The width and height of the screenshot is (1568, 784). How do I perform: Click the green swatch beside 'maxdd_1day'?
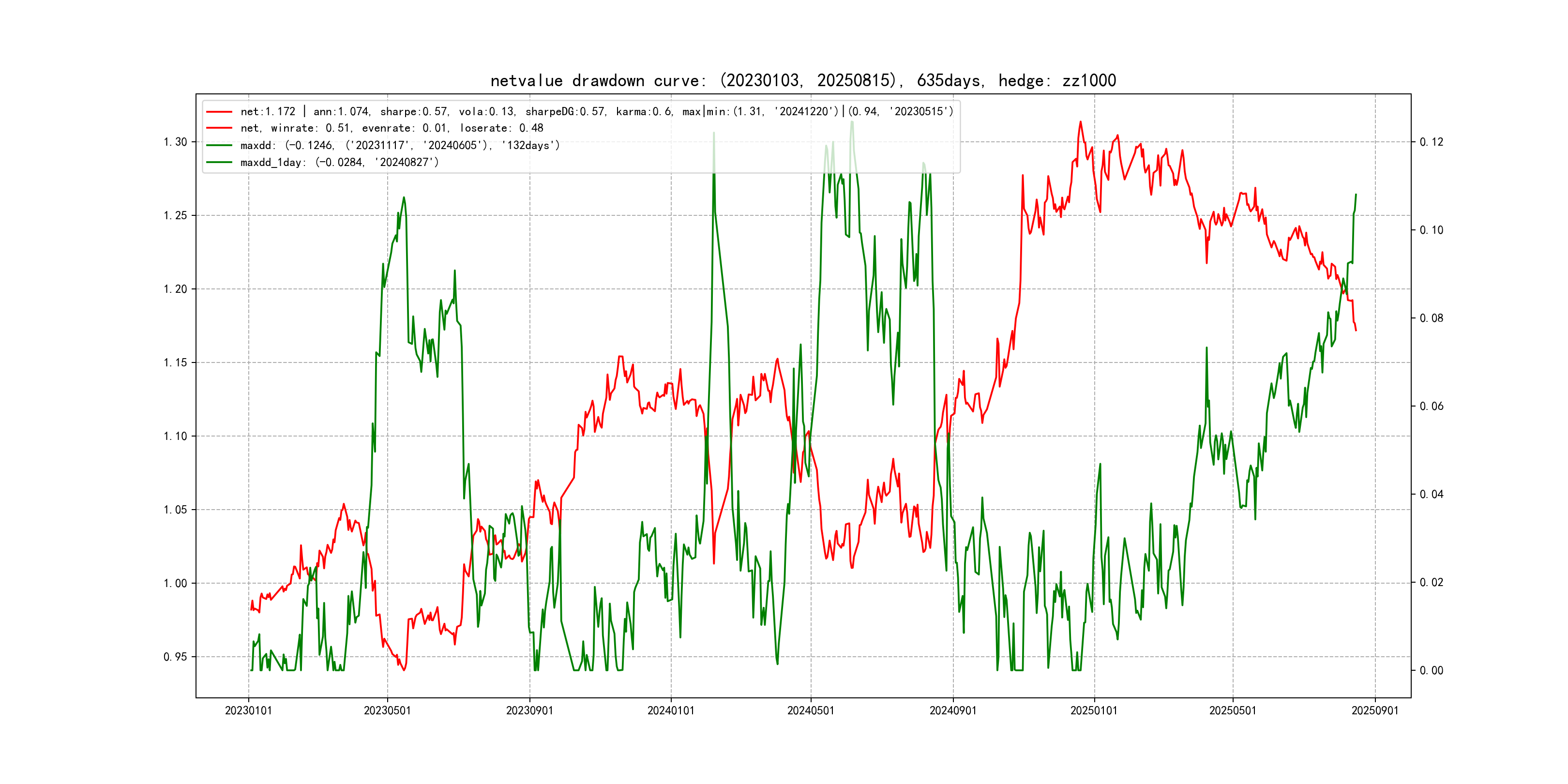point(219,163)
